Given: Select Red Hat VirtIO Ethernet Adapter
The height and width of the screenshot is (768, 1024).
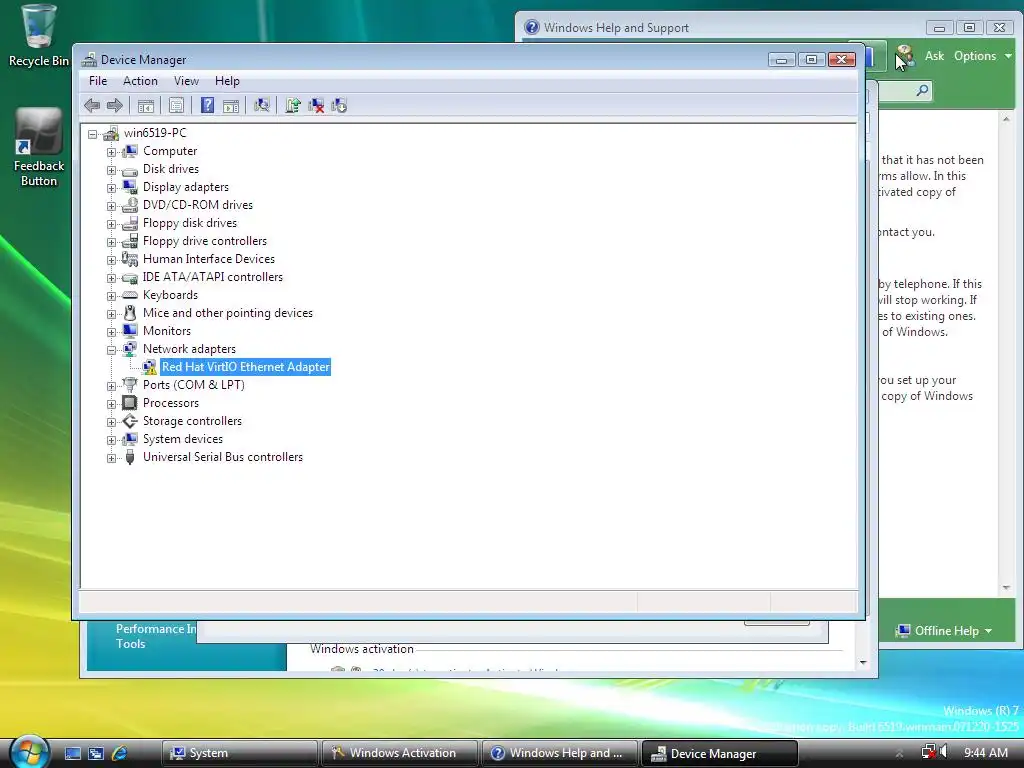Looking at the screenshot, I should 246,367.
